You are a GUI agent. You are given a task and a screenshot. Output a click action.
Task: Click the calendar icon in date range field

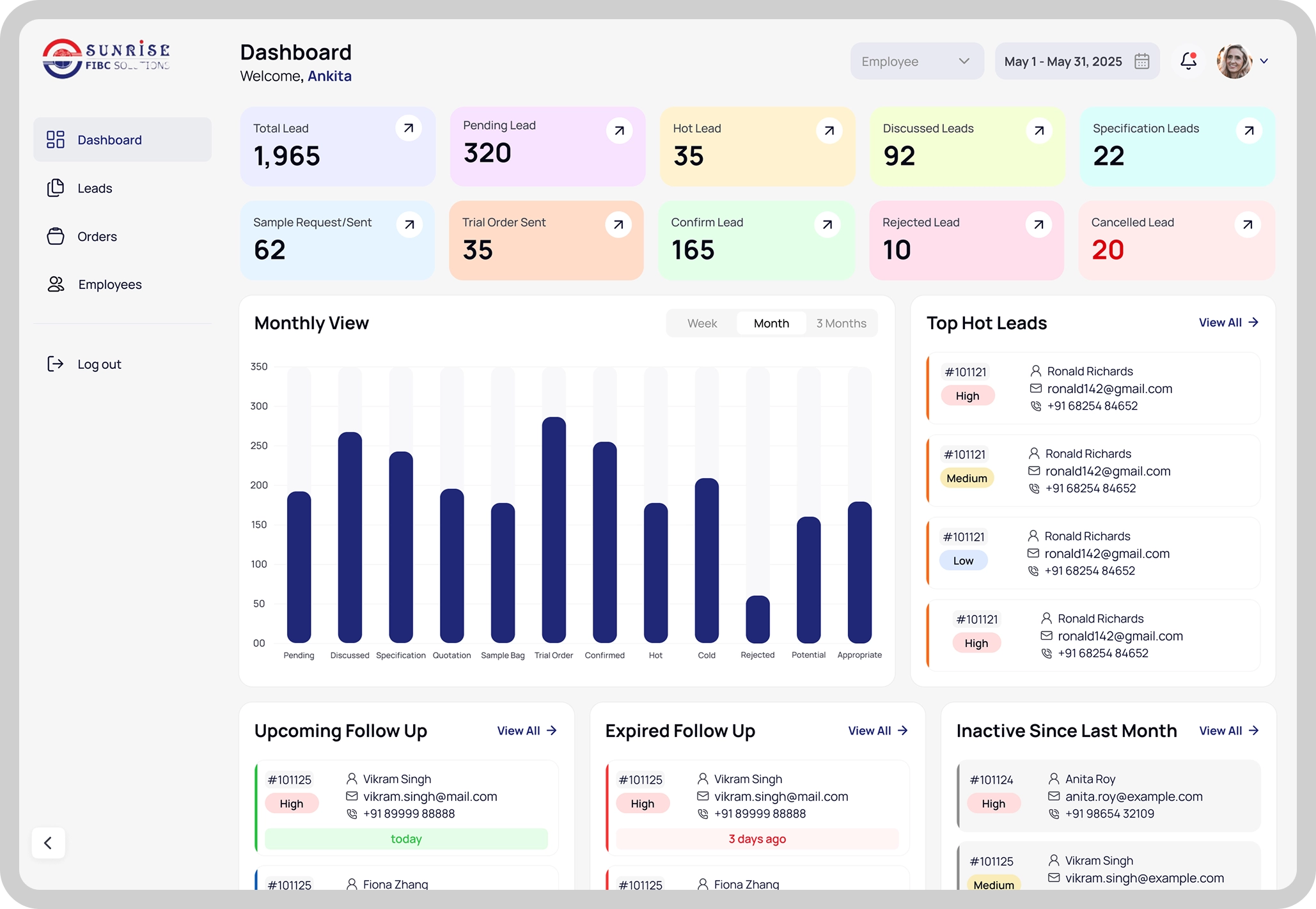[1142, 61]
